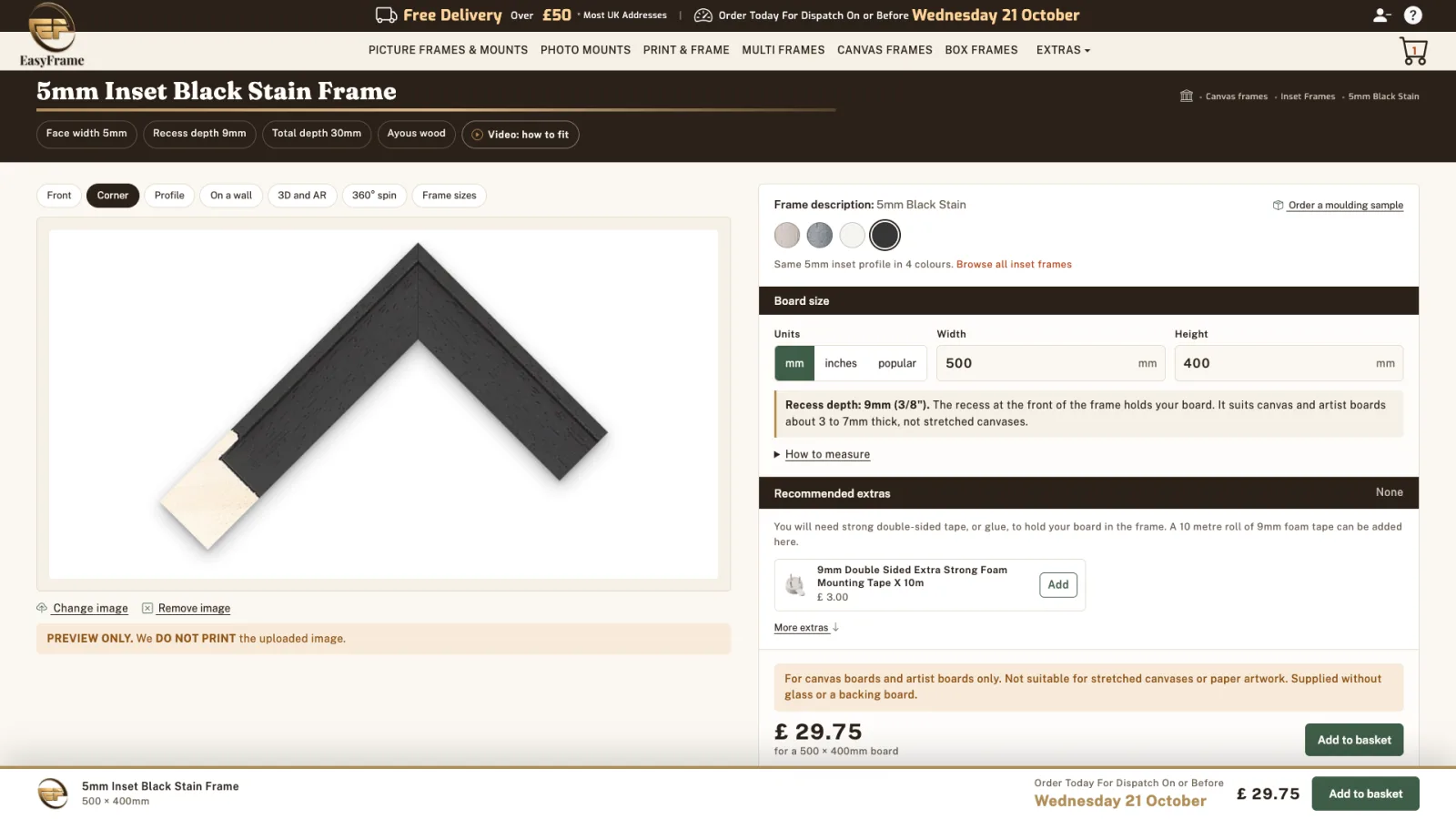Click the Remove image cross icon
This screenshot has width=1456, height=819.
pos(147,608)
